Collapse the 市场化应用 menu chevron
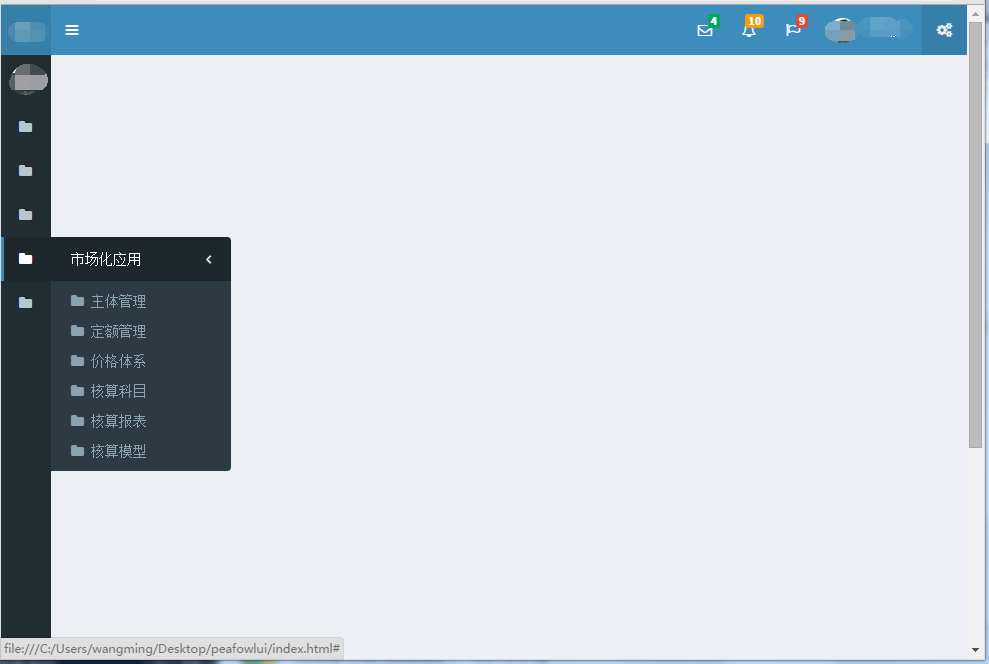This screenshot has height=664, width=989. 209,259
